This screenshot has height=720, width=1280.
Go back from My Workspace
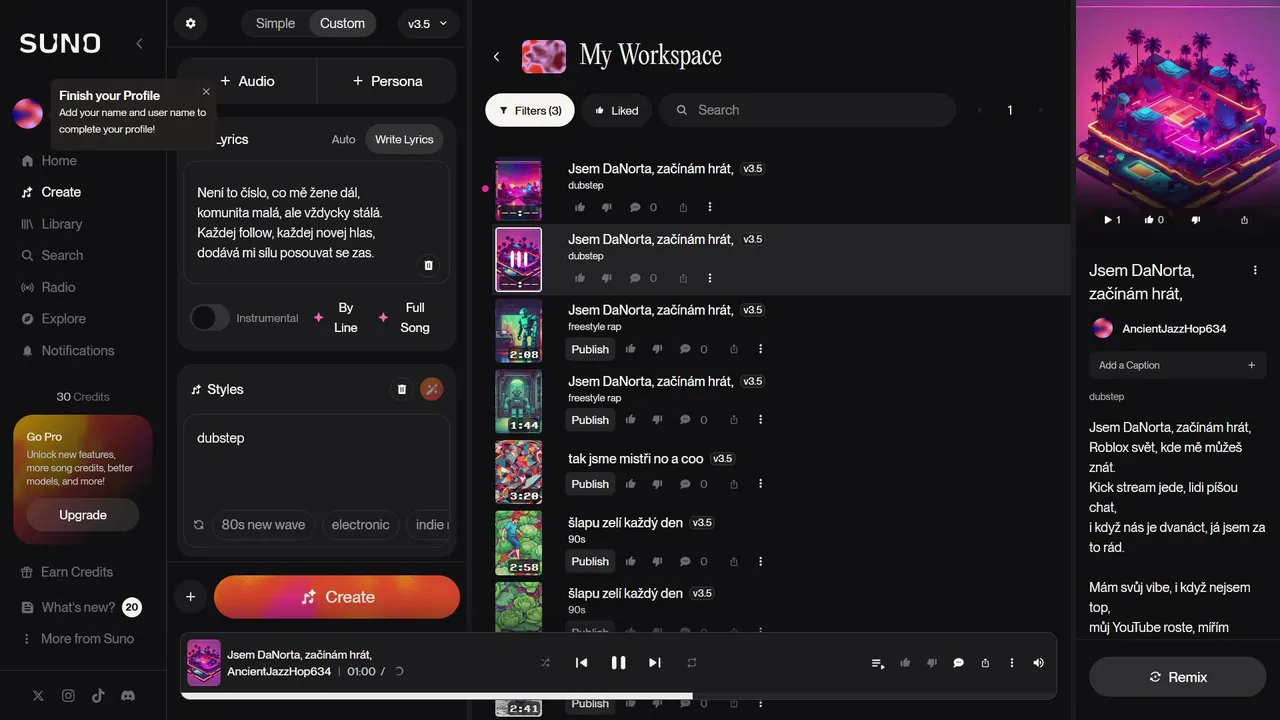pyautogui.click(x=497, y=57)
